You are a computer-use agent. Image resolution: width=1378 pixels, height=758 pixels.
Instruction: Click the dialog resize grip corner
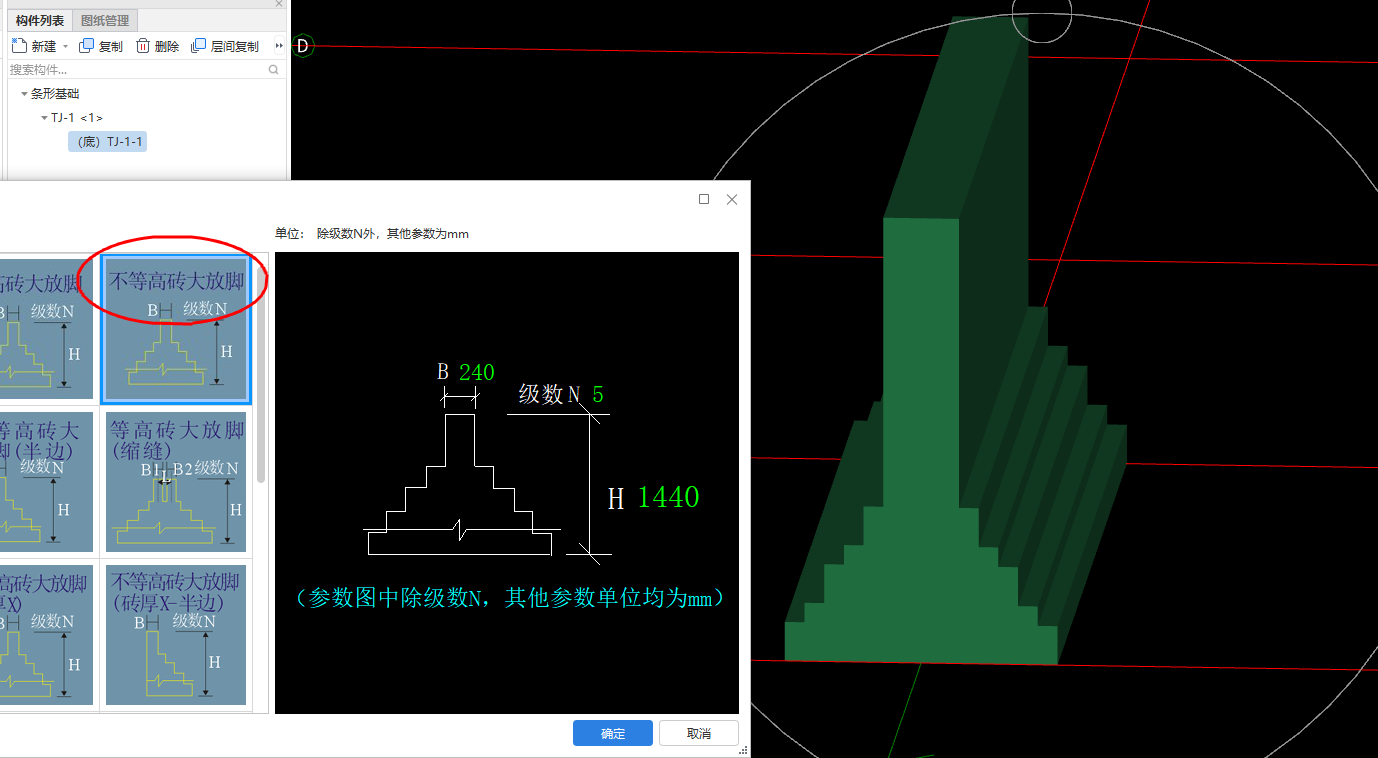point(743,750)
